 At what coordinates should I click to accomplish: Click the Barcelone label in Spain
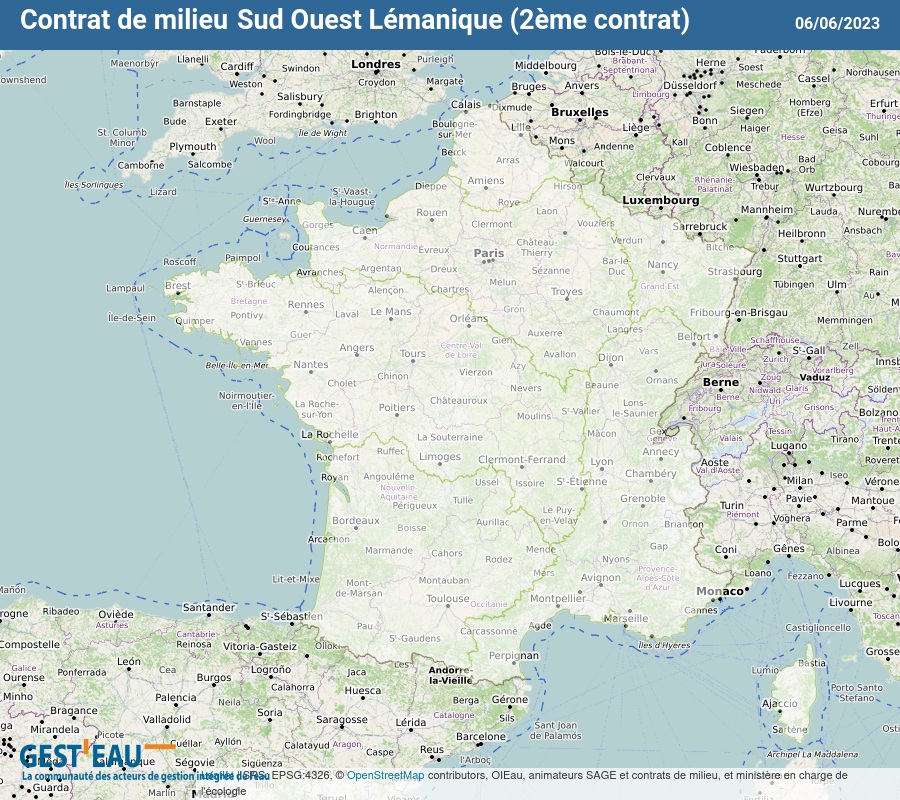coord(481,737)
